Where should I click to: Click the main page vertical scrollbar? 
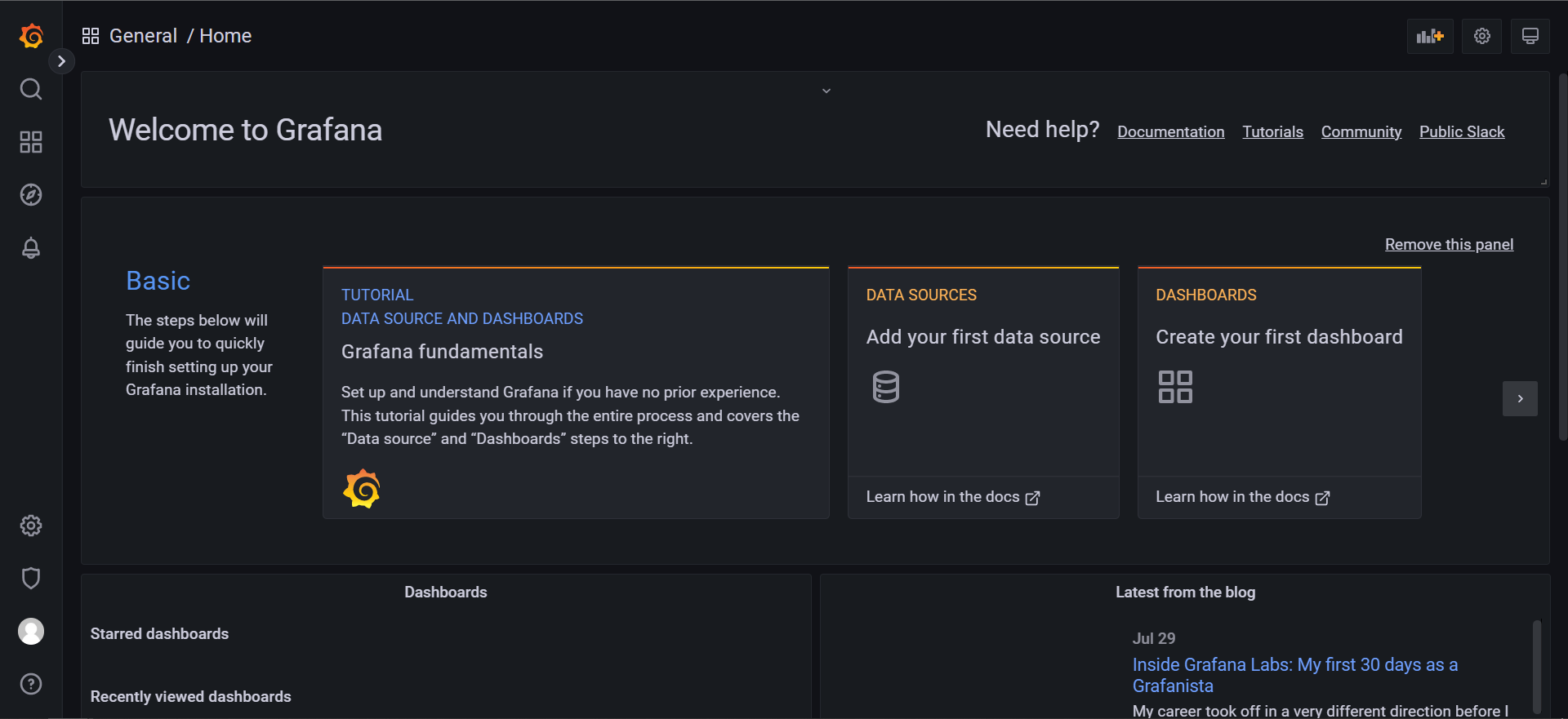click(1563, 257)
